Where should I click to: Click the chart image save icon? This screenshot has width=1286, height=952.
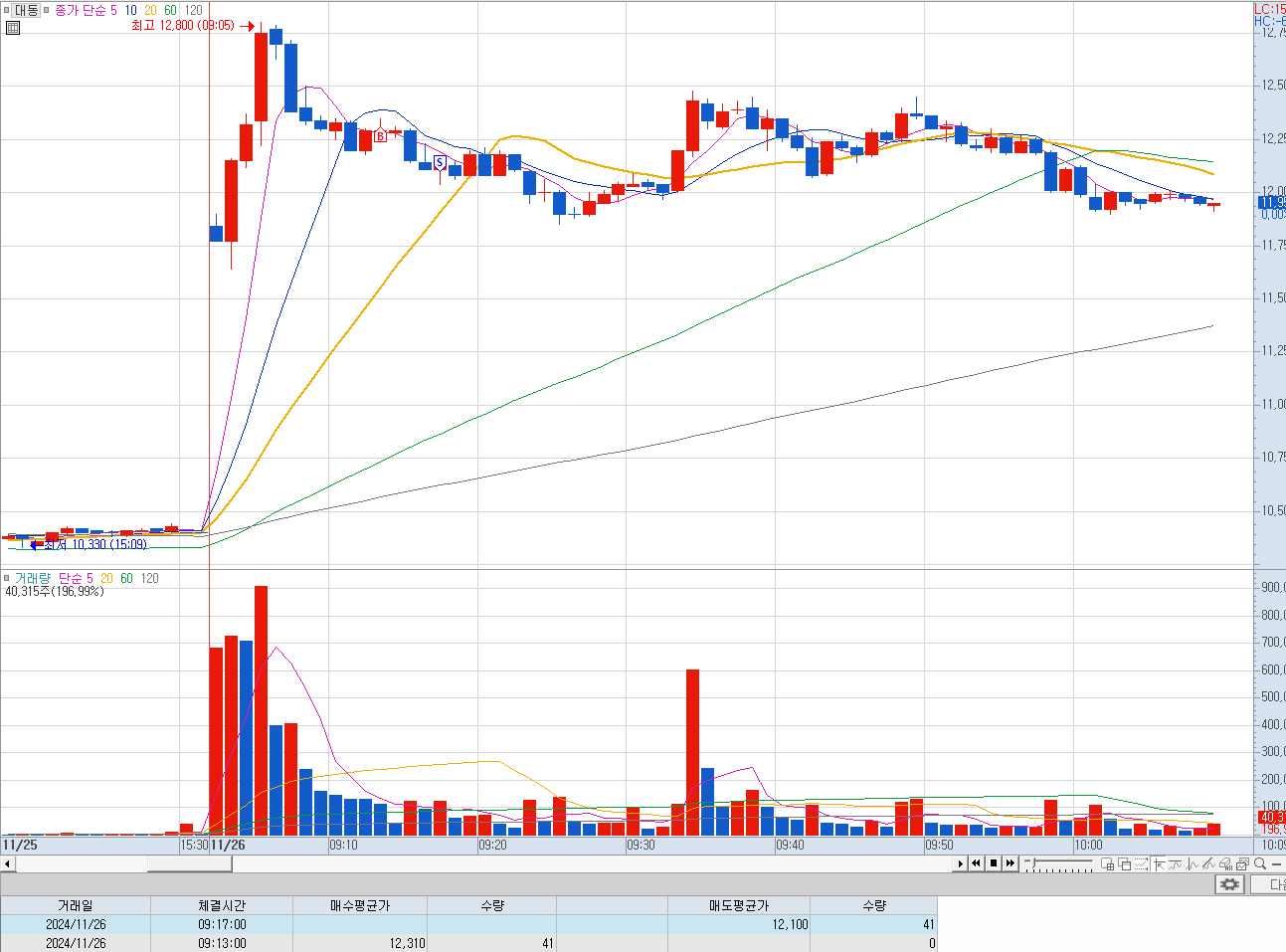1242,863
